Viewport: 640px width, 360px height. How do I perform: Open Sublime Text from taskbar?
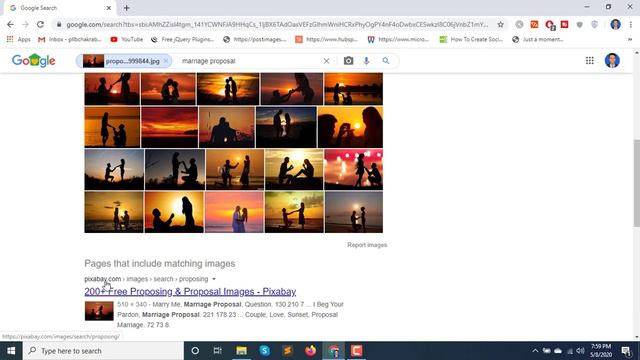pyautogui.click(x=287, y=351)
